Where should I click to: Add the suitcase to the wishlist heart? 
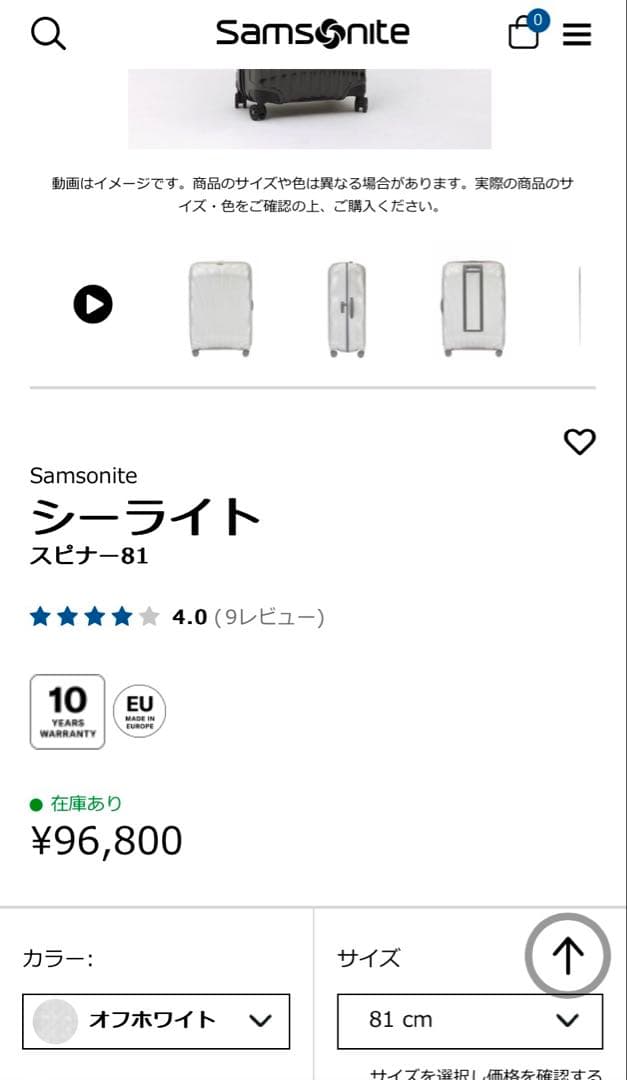click(x=580, y=441)
